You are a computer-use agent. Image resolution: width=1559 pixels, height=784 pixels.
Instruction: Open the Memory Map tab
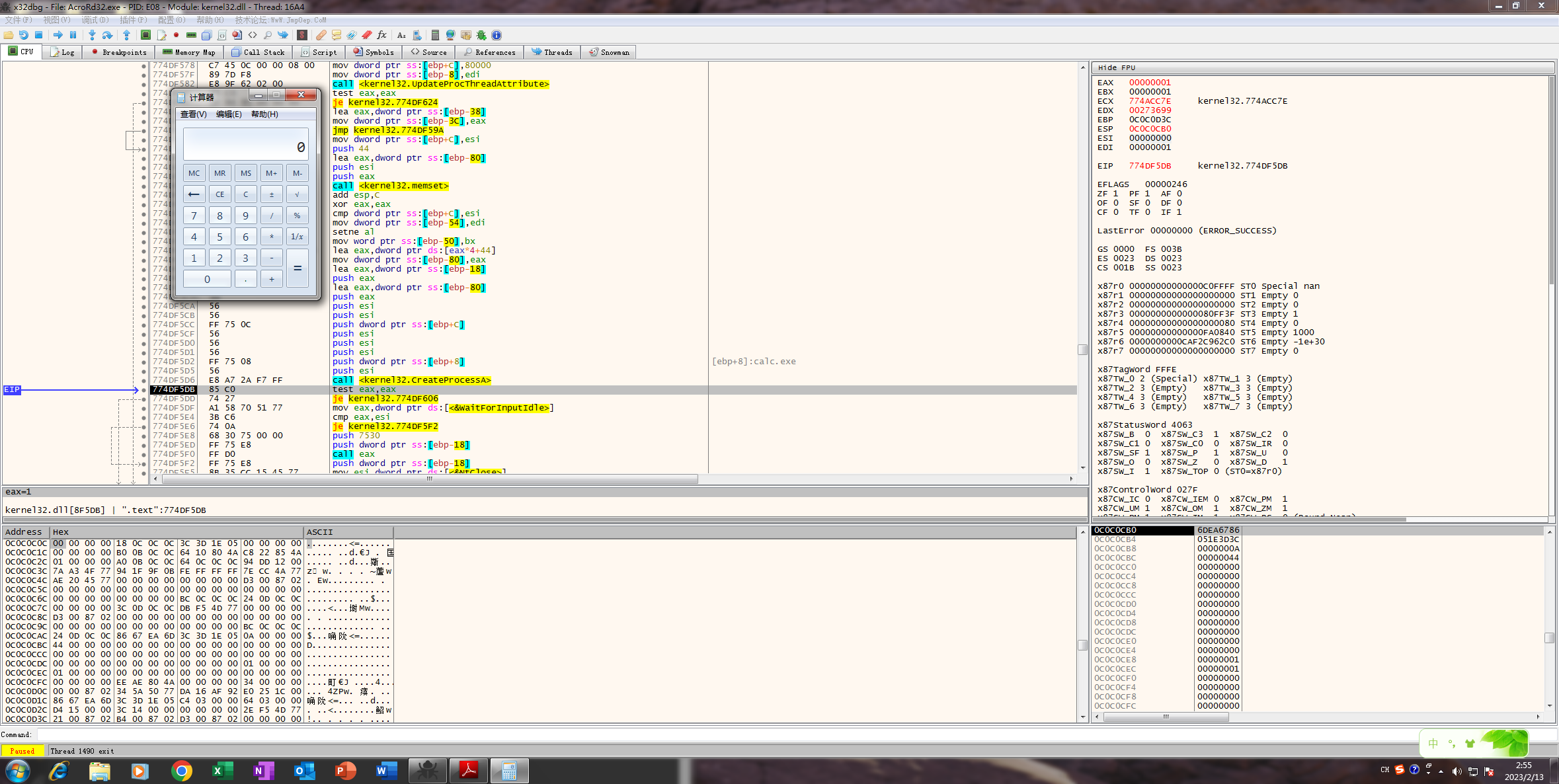(189, 52)
